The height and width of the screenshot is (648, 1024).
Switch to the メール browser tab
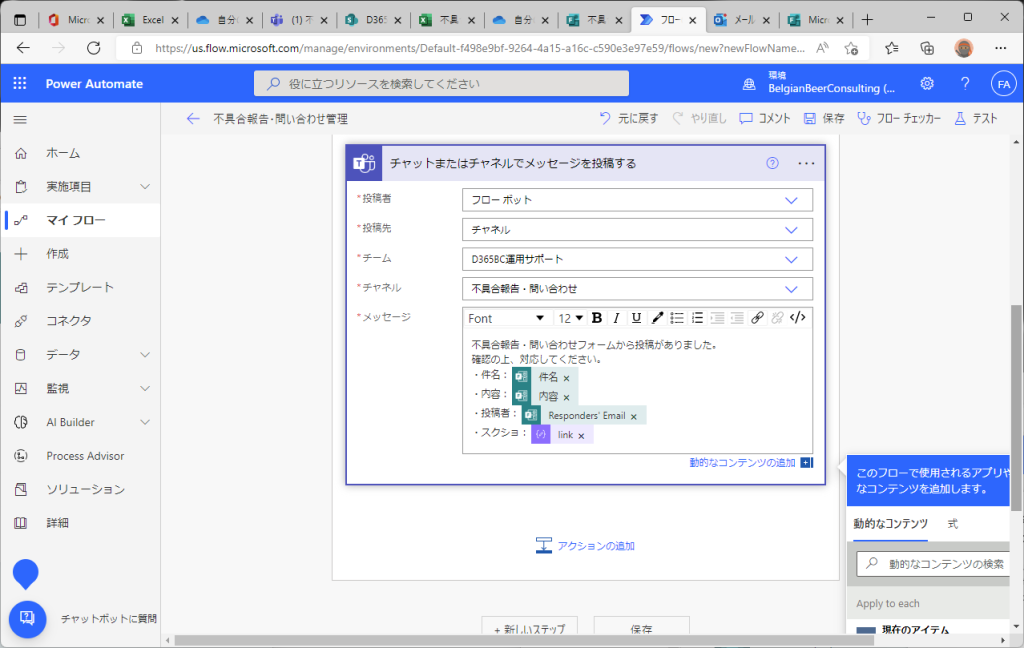[742, 20]
